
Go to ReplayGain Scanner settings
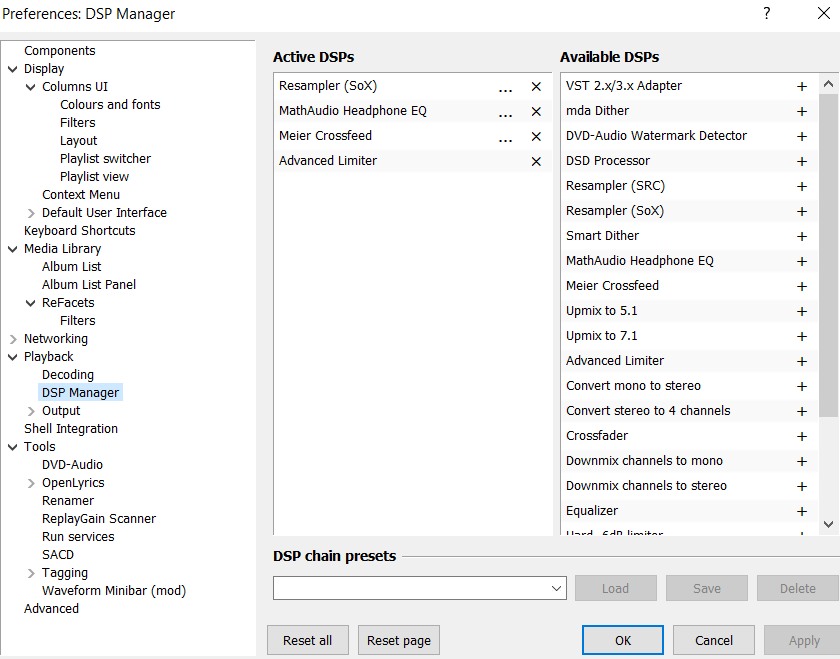(99, 519)
